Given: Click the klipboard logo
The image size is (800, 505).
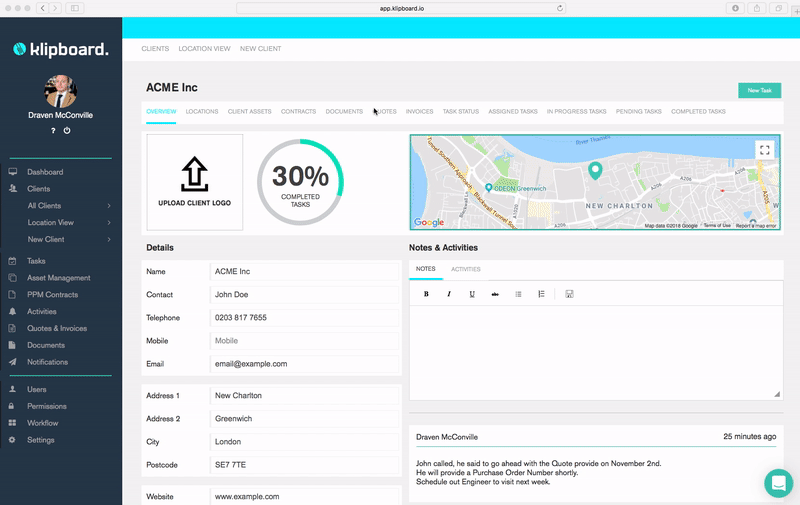Looking at the screenshot, I should [61, 49].
